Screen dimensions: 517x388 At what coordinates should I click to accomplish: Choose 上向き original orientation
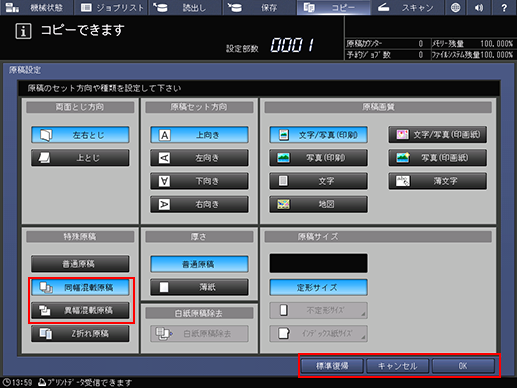pyautogui.click(x=199, y=135)
